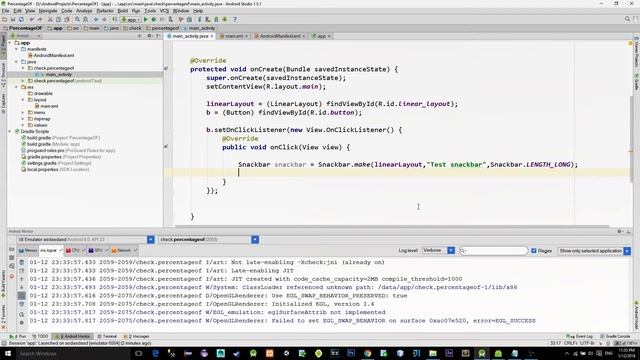Collapse the Gradle Scripts node
640x360 pixels.
[10, 131]
